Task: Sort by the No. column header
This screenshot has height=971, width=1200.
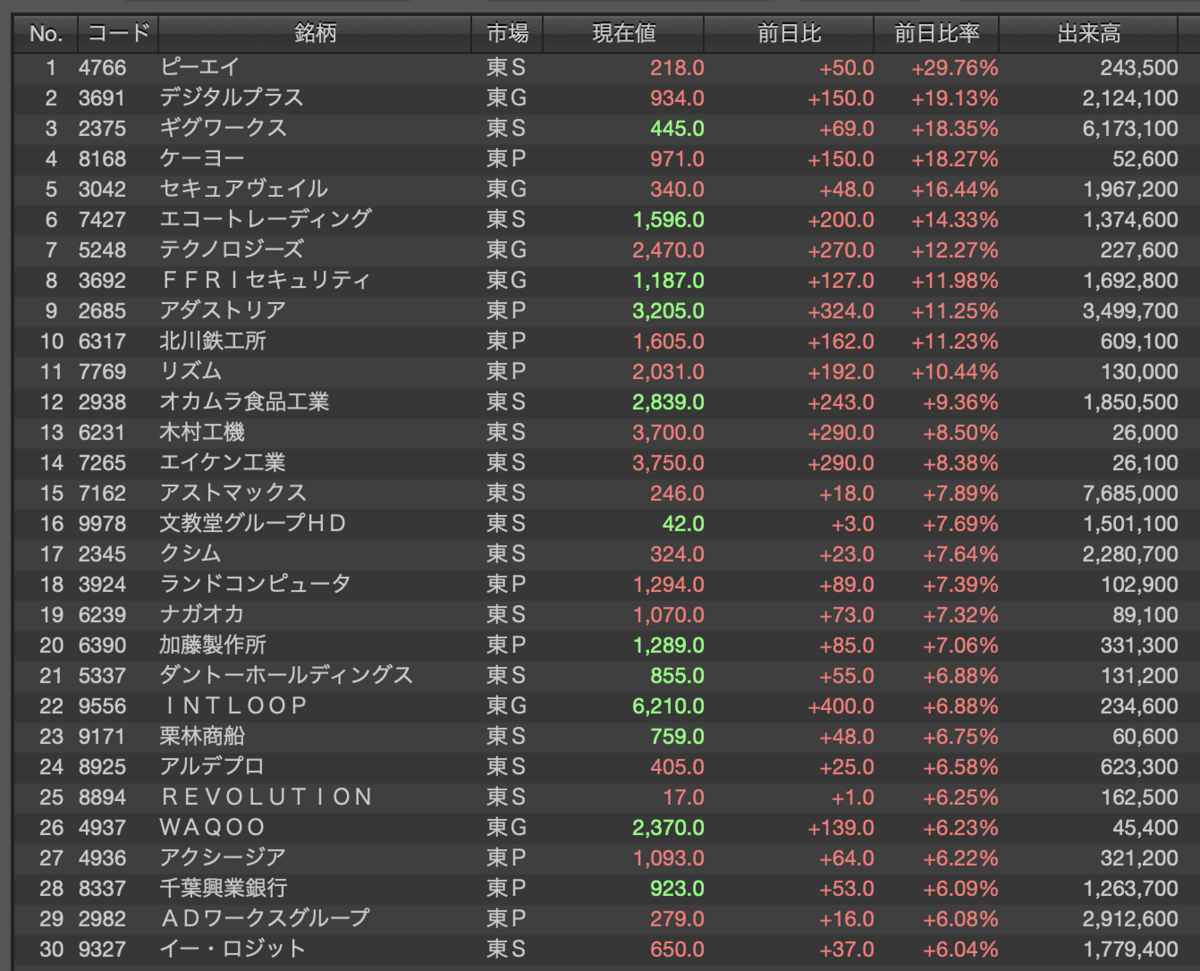Action: tap(45, 34)
